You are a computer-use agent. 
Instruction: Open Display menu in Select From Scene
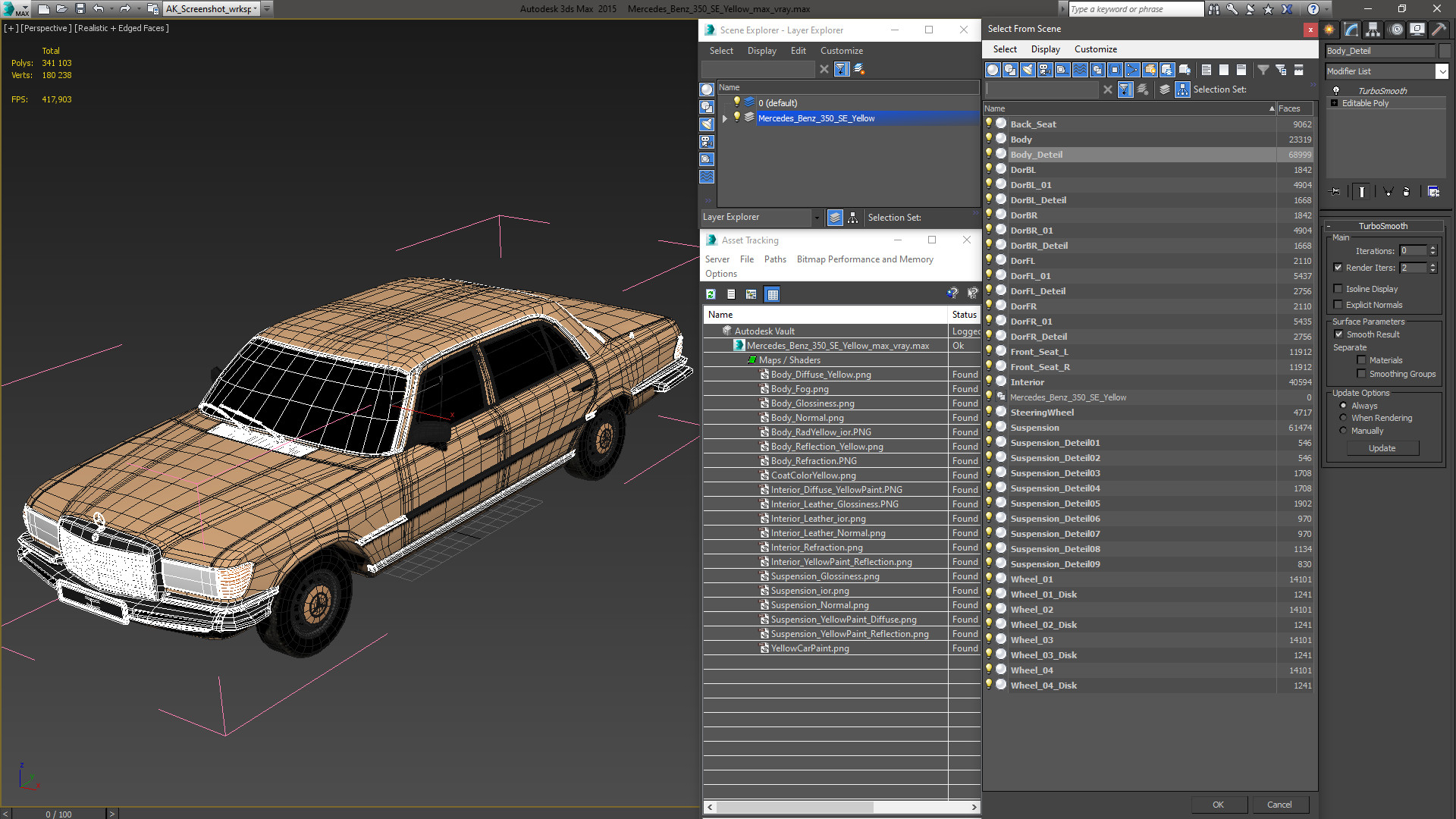click(x=1045, y=49)
